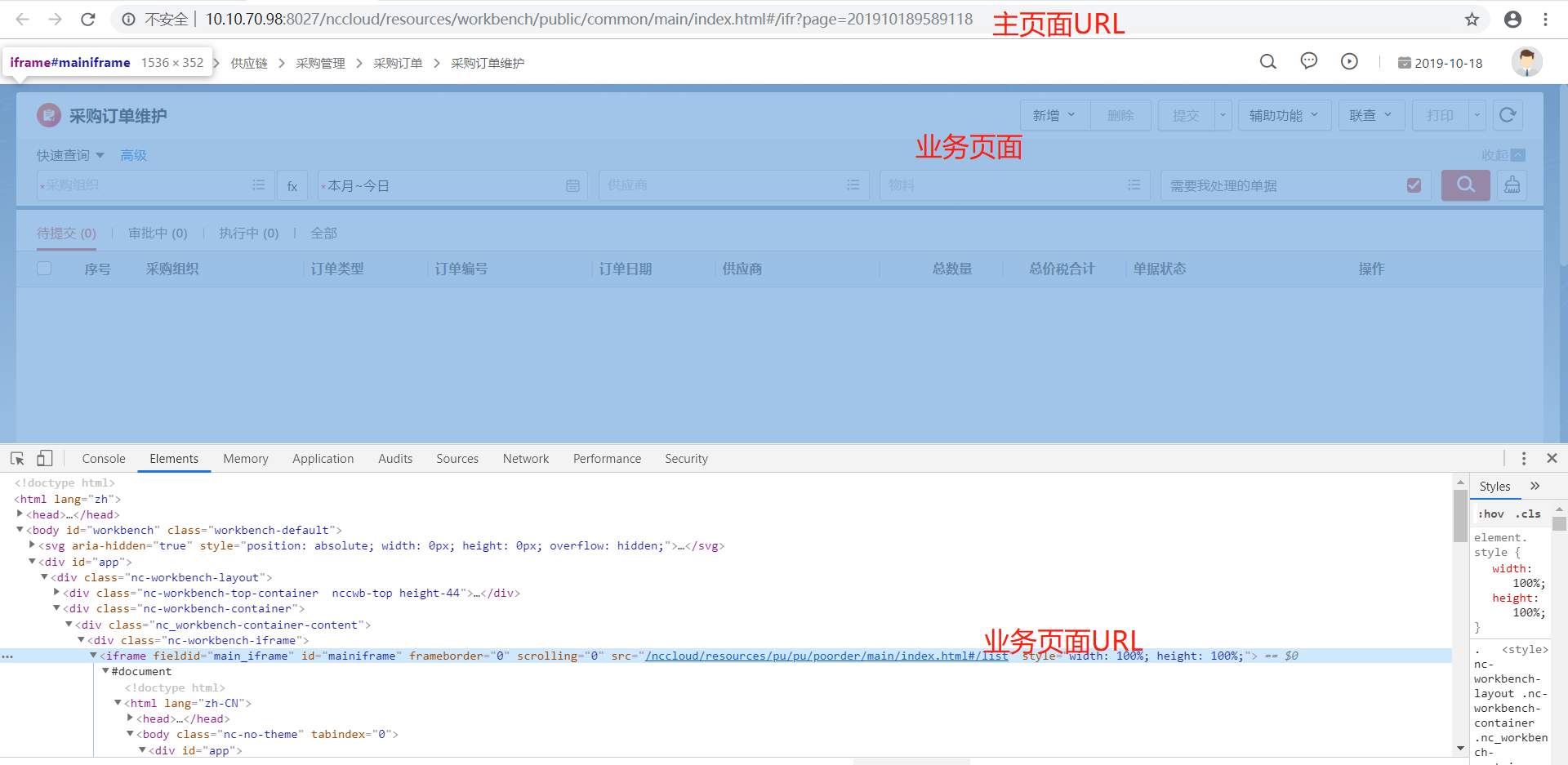Open the Audits tab
This screenshot has height=765, width=1568.
pos(395,459)
